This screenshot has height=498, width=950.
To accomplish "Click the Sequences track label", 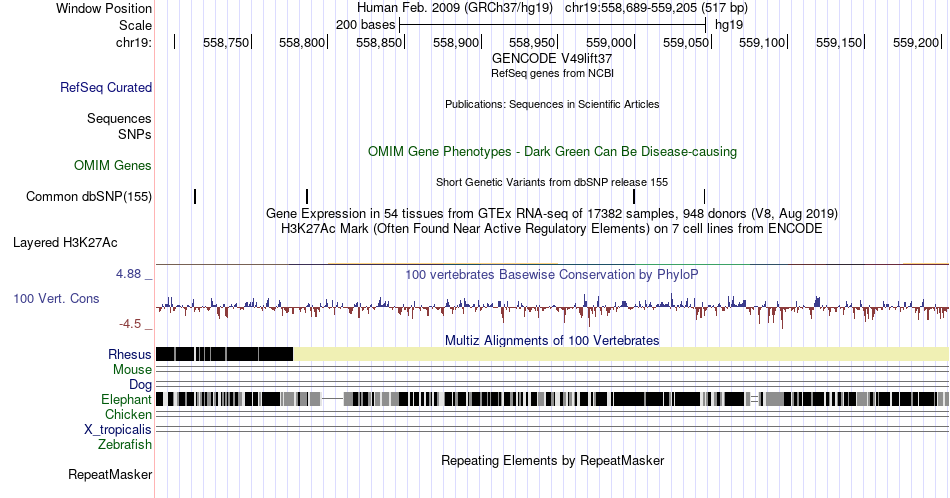I will pos(119,118).
